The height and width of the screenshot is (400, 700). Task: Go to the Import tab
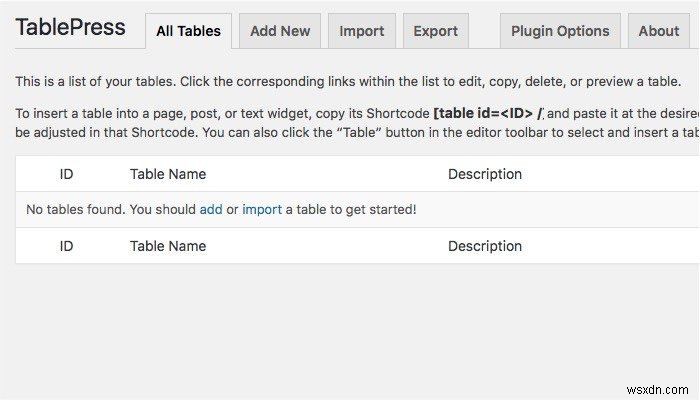coord(361,31)
